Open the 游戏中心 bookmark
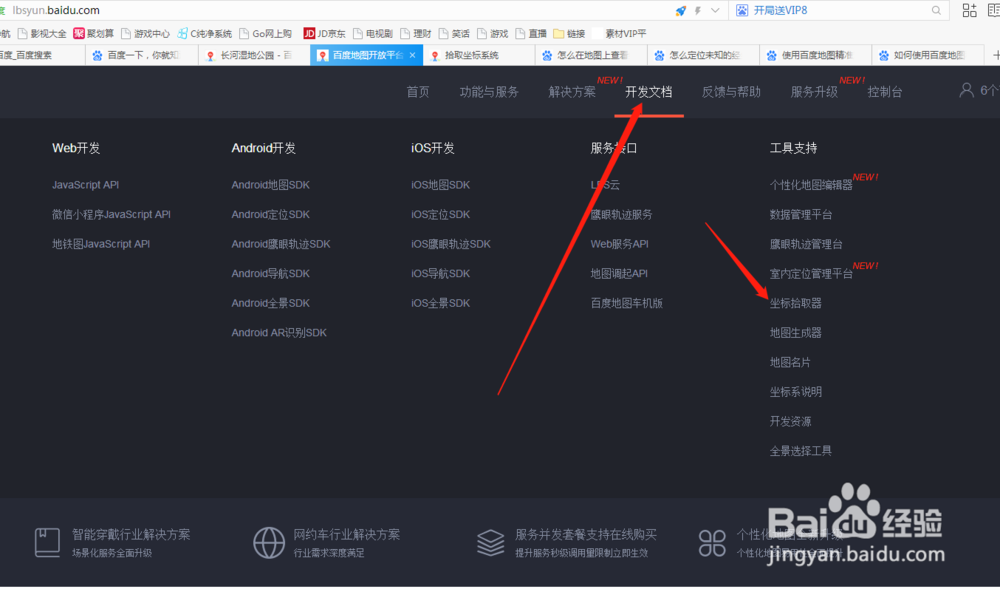This screenshot has width=1000, height=589. pos(145,34)
